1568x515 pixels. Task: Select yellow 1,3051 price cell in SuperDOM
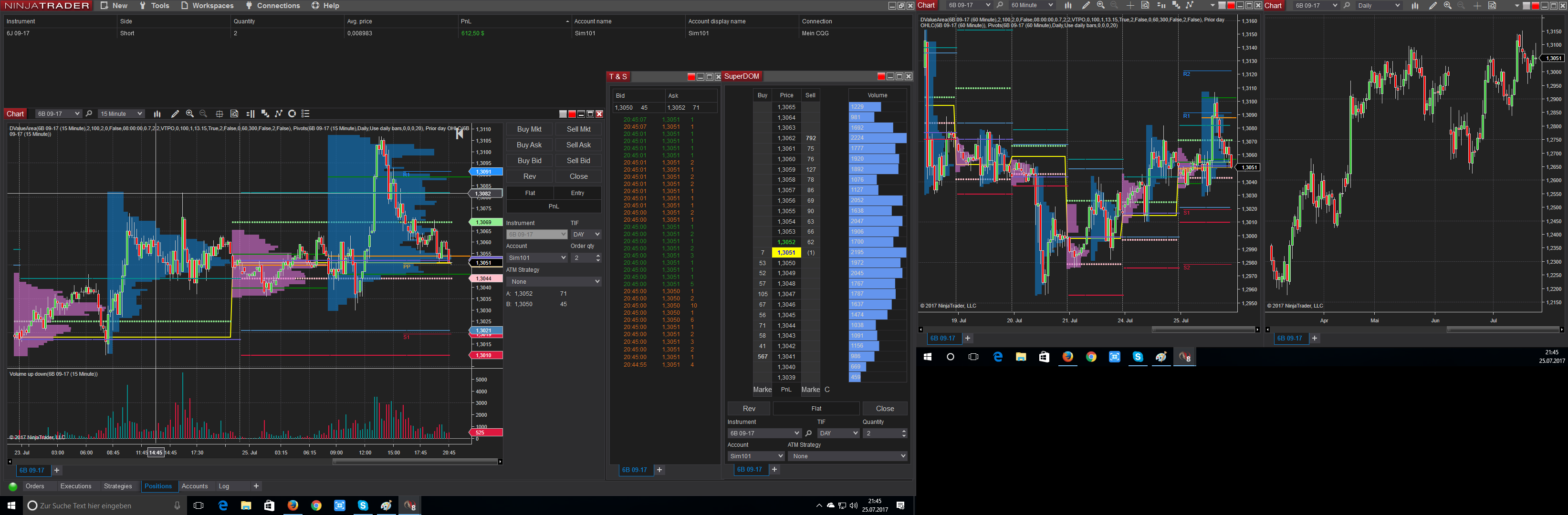click(786, 252)
